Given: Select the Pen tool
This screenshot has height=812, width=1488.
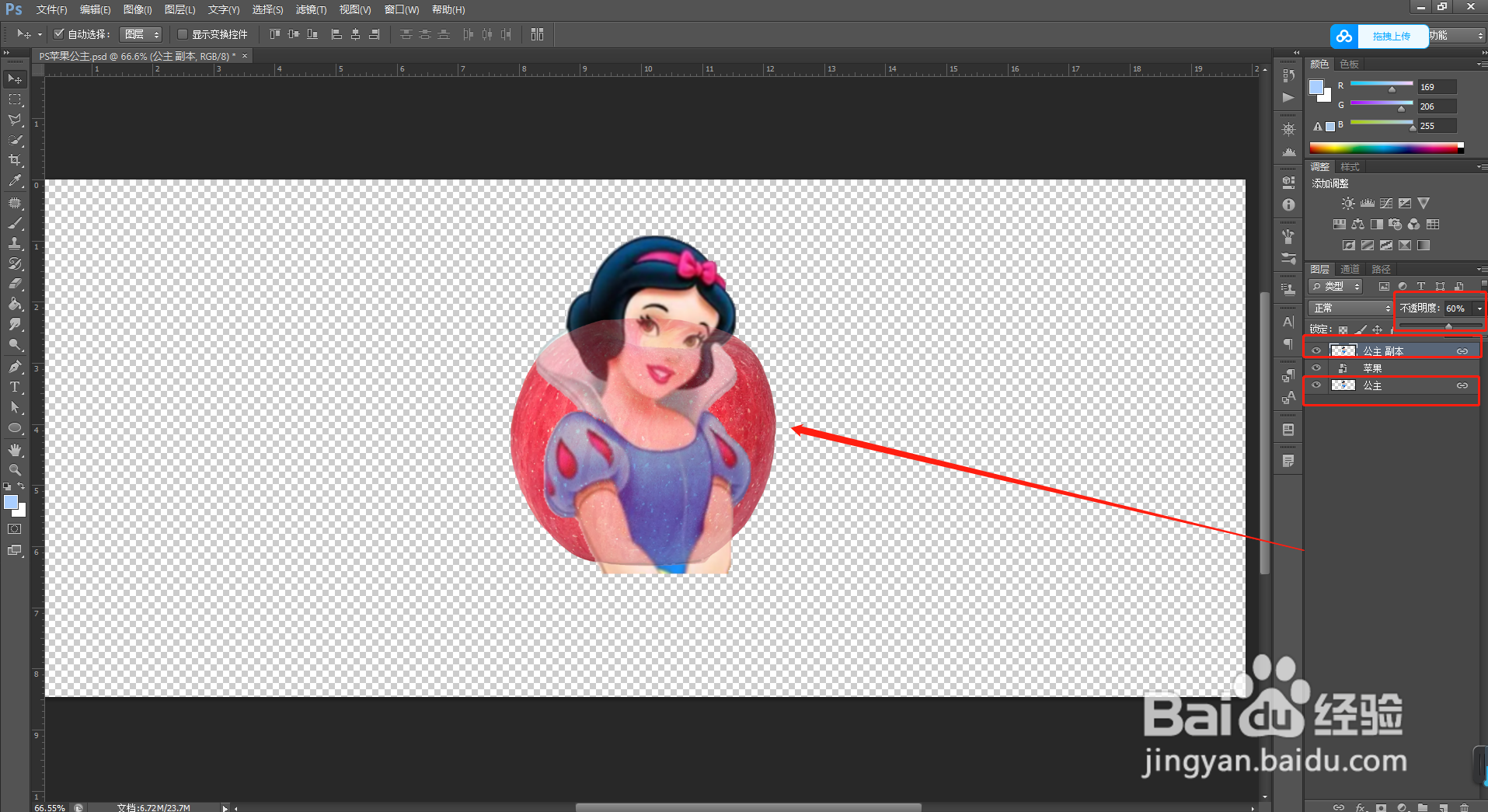Looking at the screenshot, I should click(x=15, y=366).
